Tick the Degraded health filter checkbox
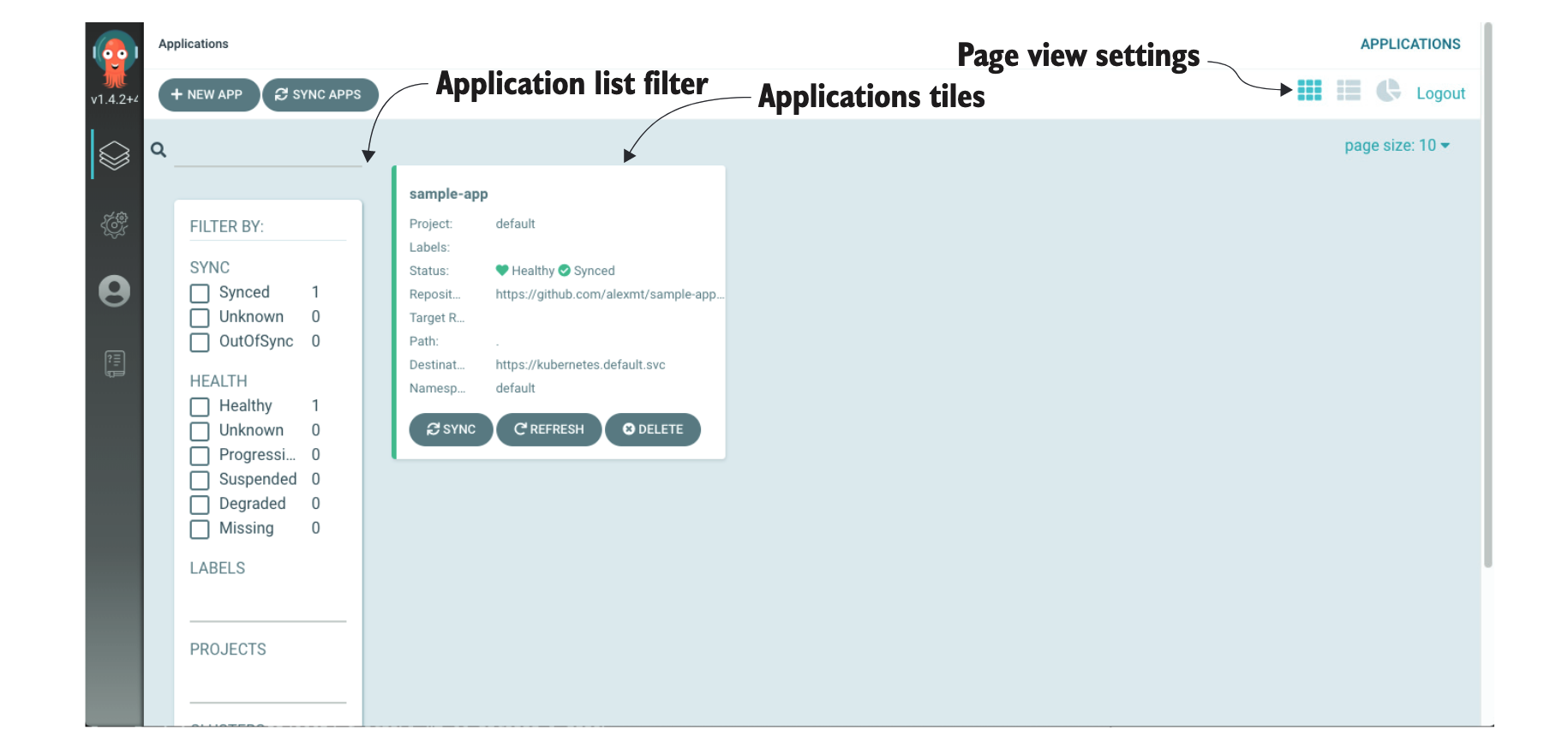1568x754 pixels. tap(200, 505)
